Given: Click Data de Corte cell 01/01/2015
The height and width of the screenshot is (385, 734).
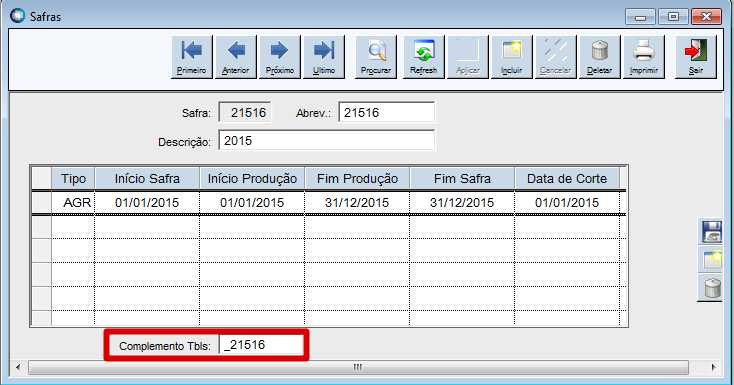Looking at the screenshot, I should pos(567,203).
